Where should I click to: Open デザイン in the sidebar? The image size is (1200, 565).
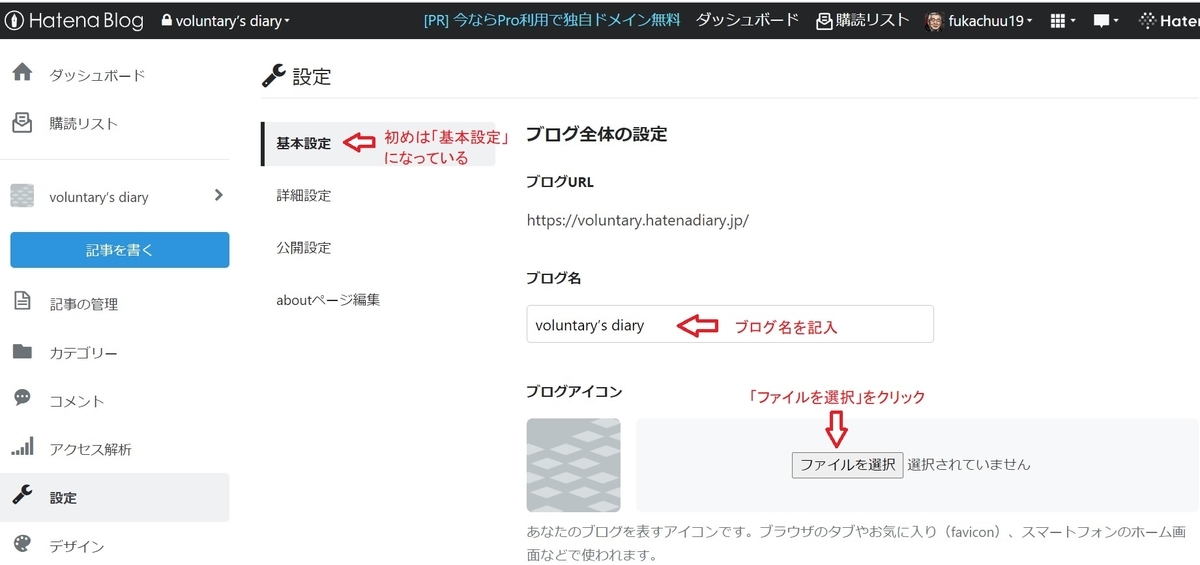[77, 546]
